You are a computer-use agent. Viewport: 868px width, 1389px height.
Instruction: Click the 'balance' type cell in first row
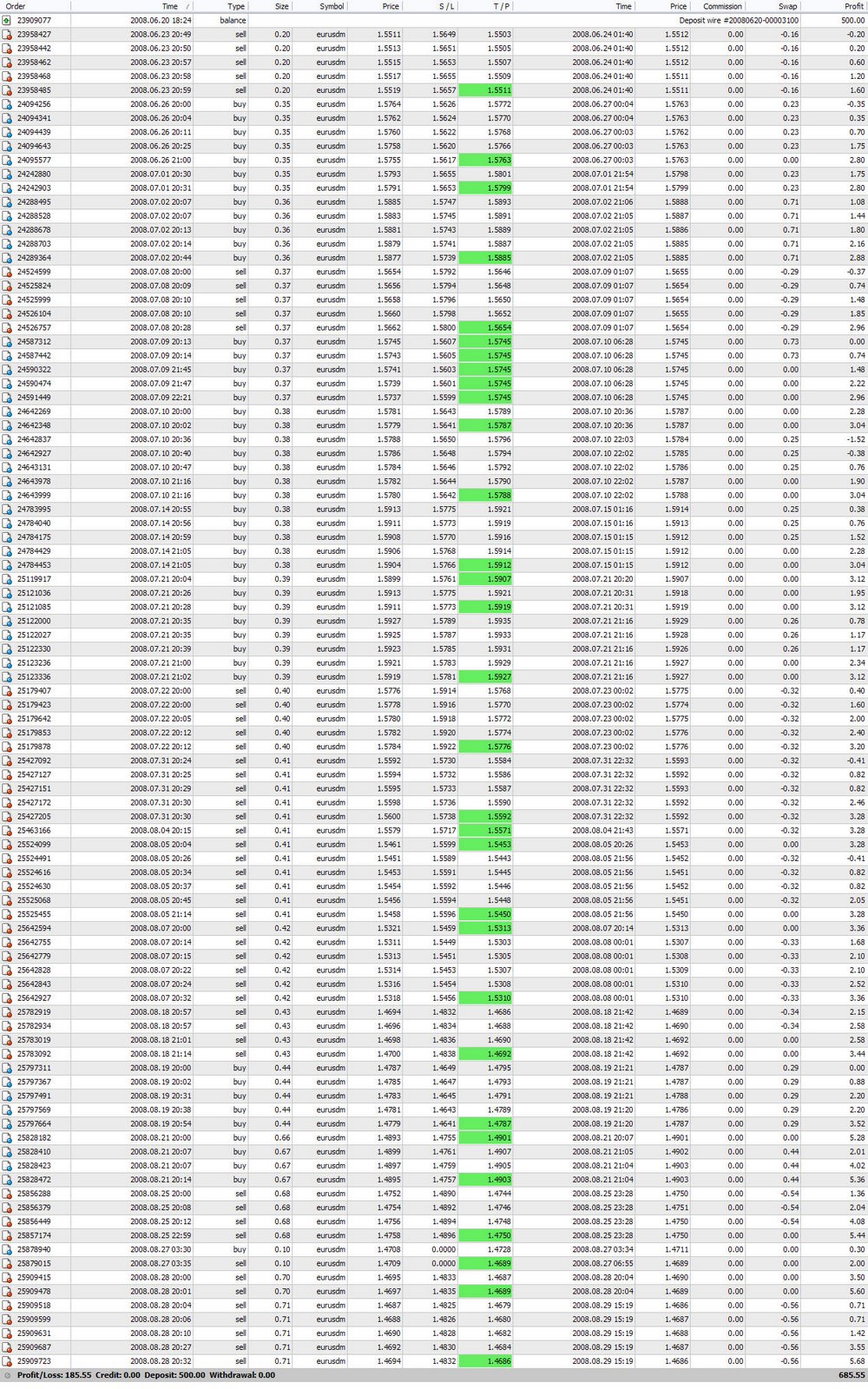tap(233, 20)
